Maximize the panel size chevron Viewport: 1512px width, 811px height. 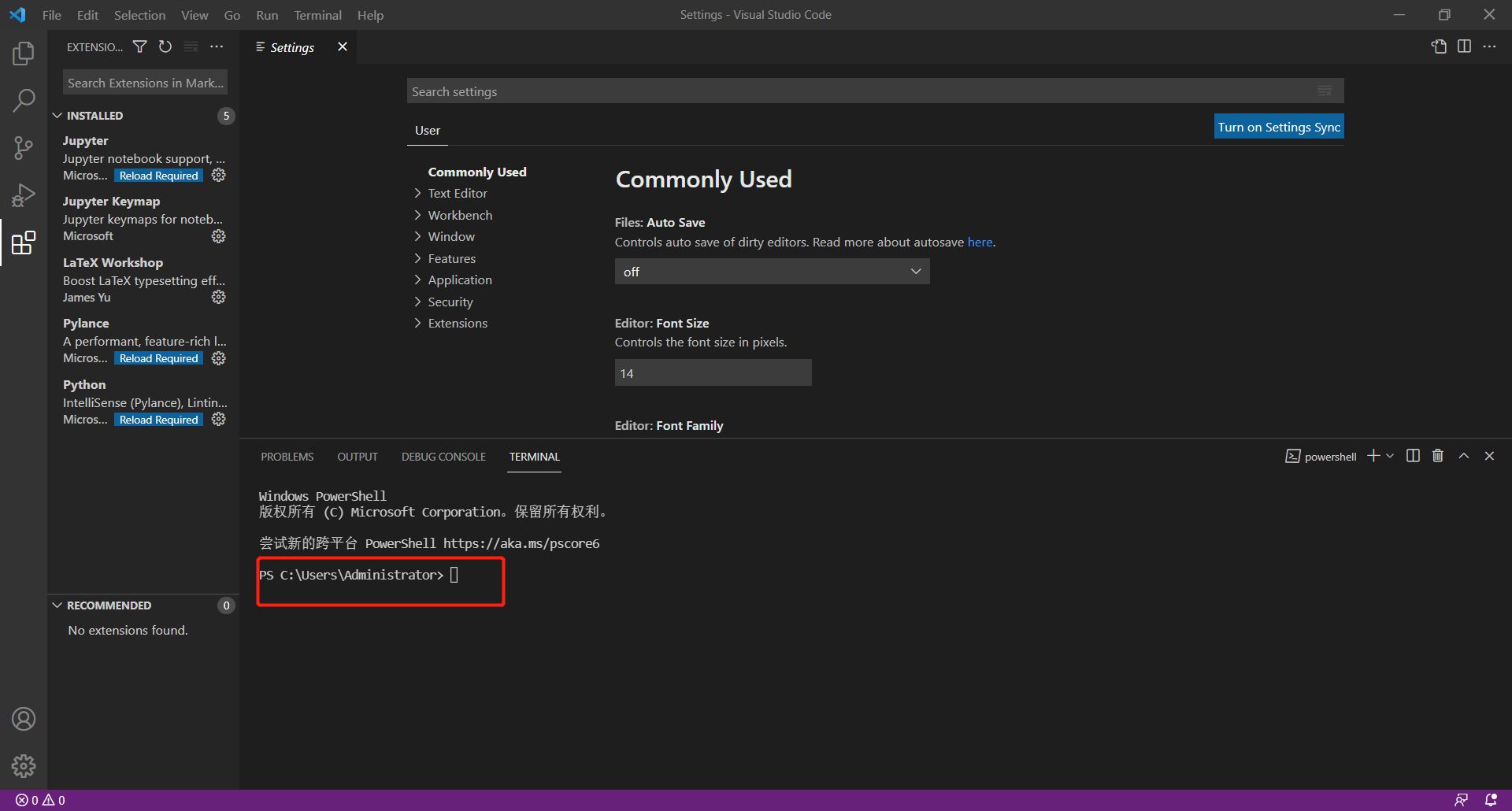tap(1464, 456)
